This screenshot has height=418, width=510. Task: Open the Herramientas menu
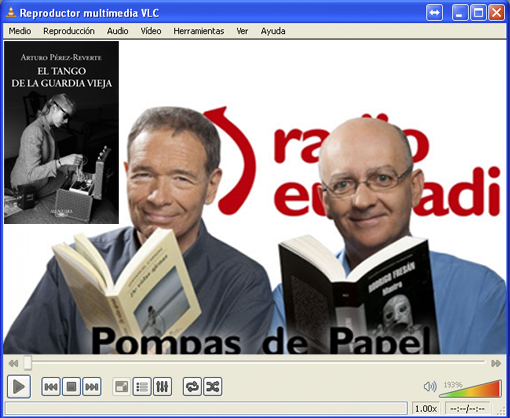pyautogui.click(x=199, y=31)
